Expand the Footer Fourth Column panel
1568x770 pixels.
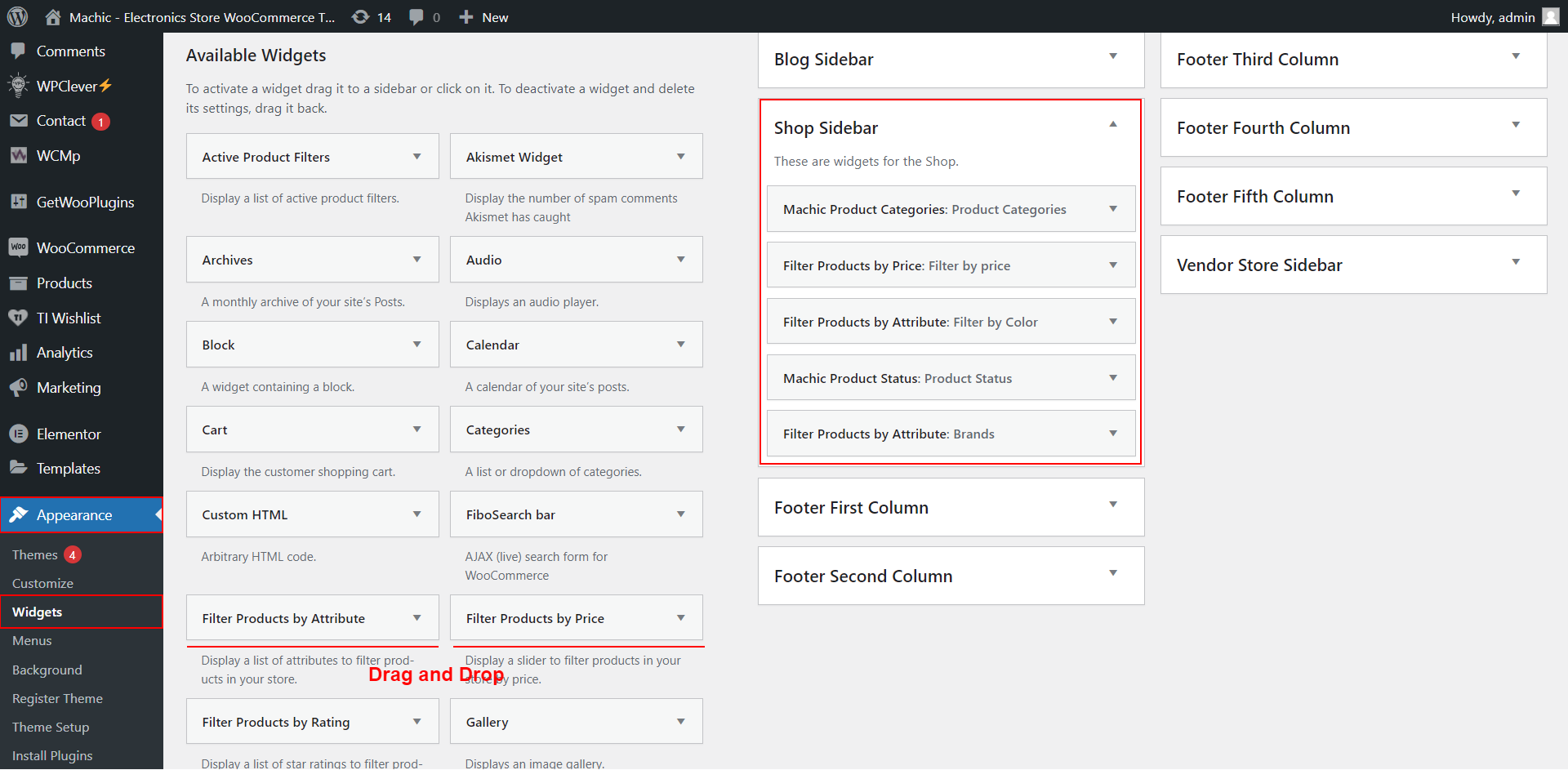1515,125
